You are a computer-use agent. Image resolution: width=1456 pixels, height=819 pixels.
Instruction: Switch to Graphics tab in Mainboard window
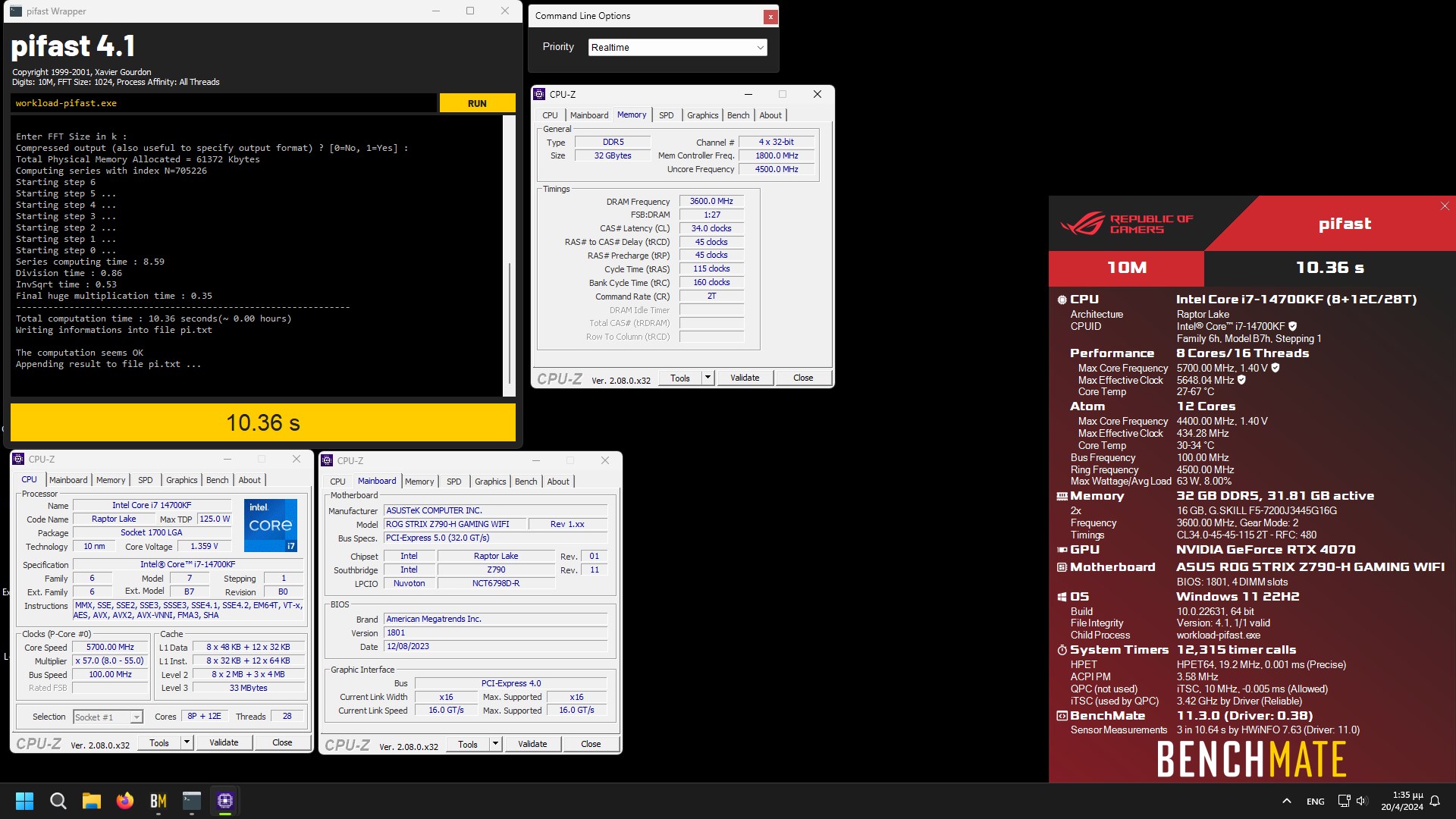click(x=490, y=482)
